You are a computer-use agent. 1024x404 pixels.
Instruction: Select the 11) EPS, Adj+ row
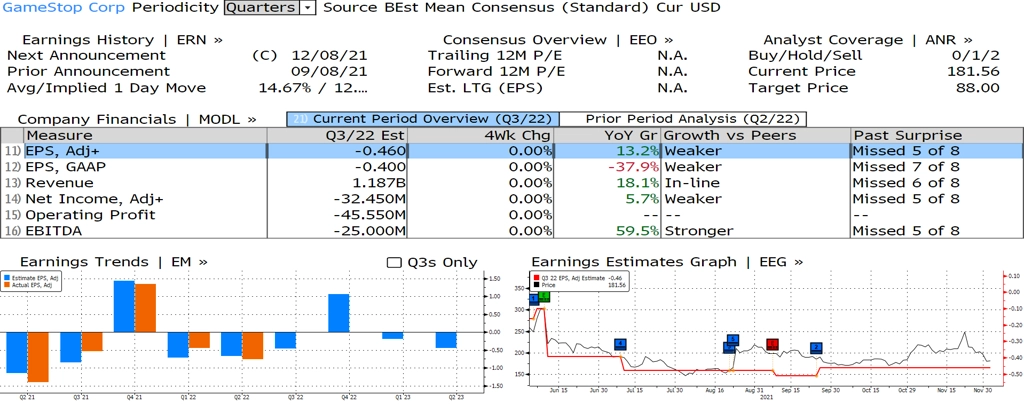tap(512, 151)
